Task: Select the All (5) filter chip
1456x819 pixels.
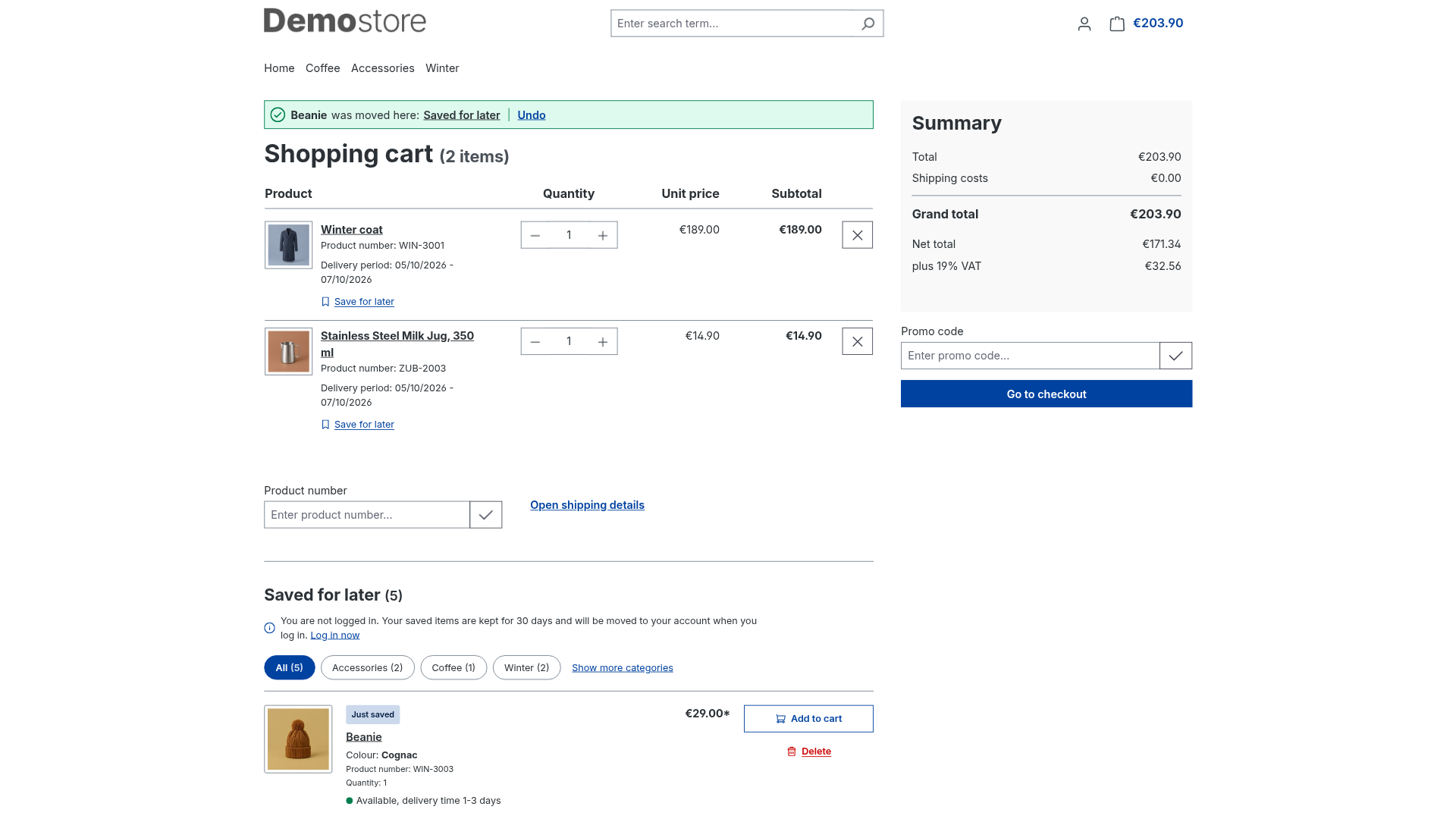Action: 290,667
